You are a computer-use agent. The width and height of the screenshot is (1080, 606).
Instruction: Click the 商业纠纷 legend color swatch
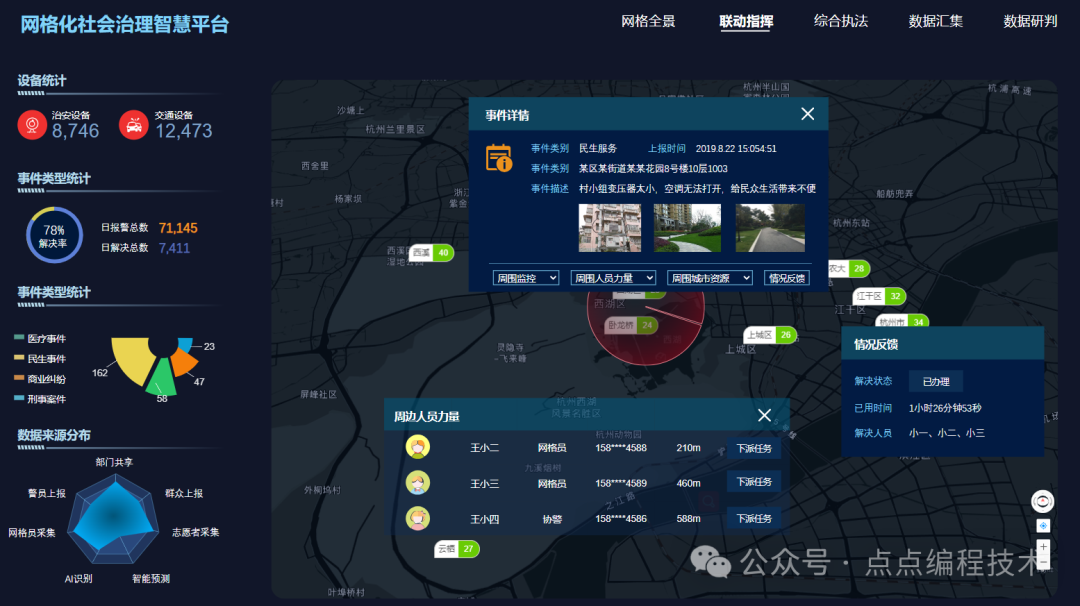click(19, 377)
